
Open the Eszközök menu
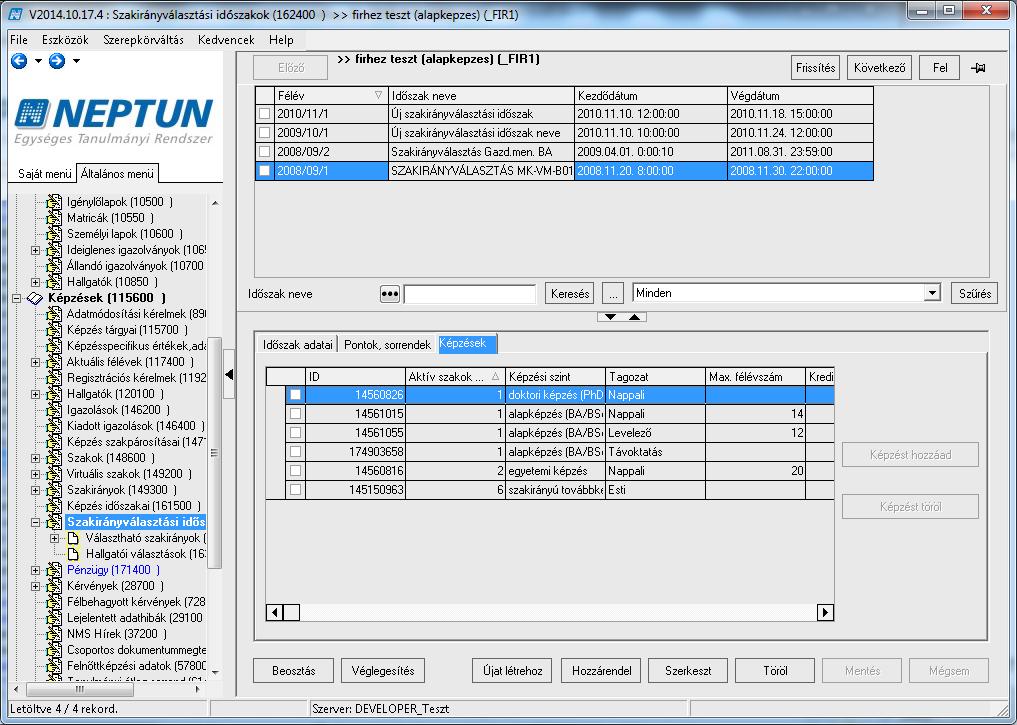66,40
